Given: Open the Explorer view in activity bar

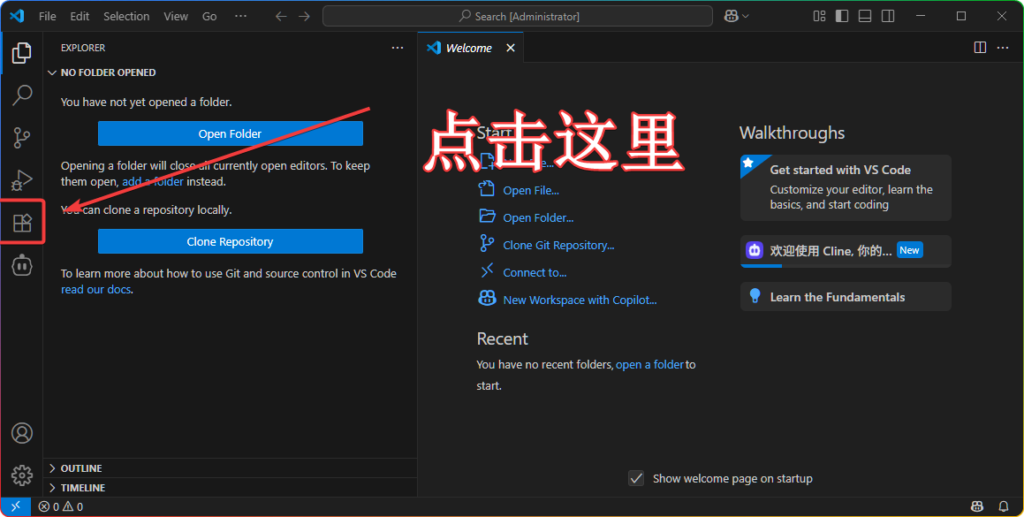Looking at the screenshot, I should pyautogui.click(x=22, y=53).
